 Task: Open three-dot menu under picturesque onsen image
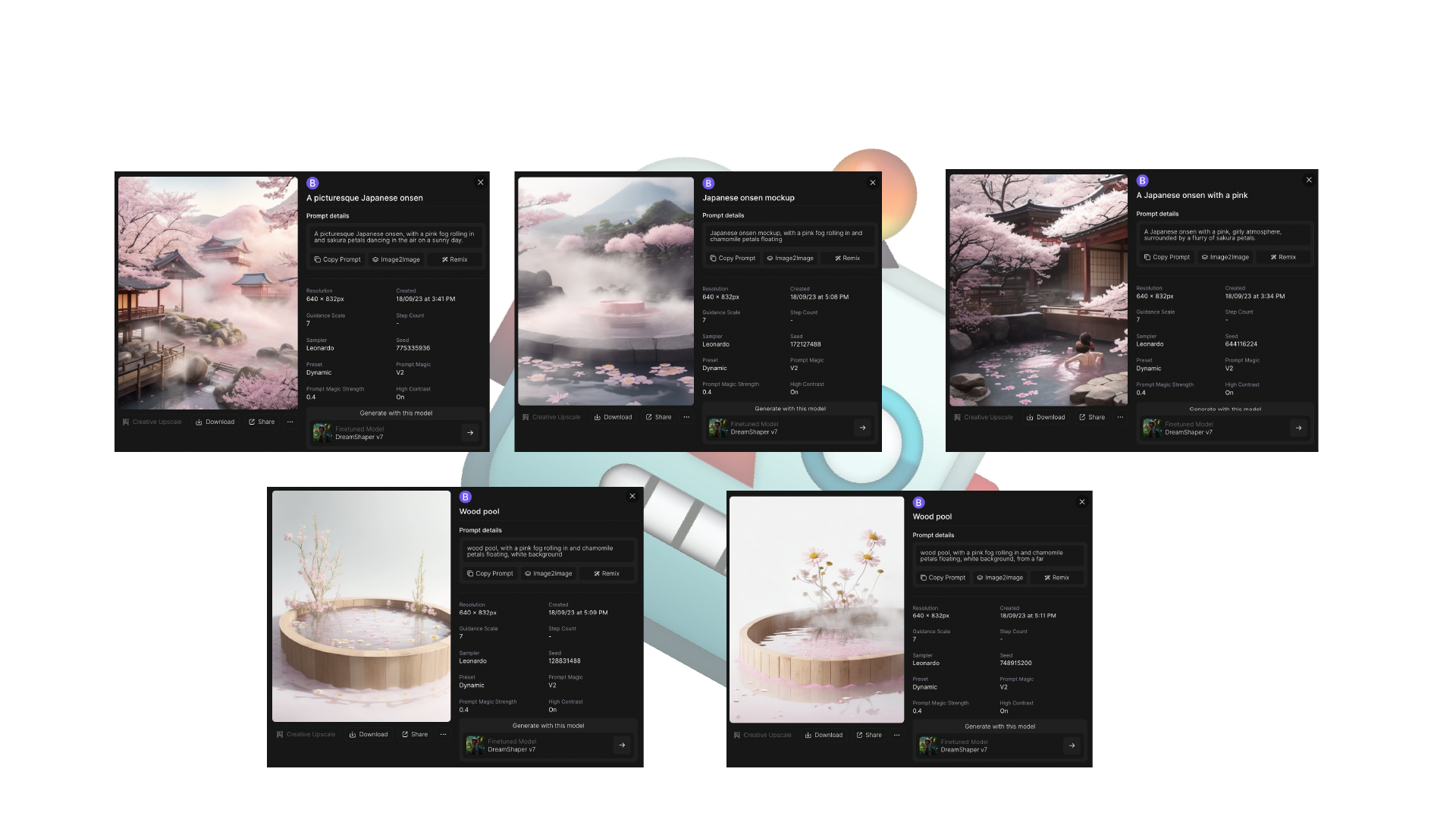click(x=290, y=422)
